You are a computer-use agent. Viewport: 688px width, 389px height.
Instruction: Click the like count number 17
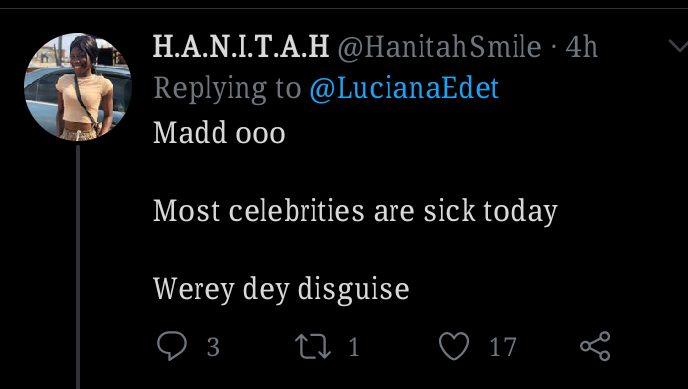pos(503,347)
